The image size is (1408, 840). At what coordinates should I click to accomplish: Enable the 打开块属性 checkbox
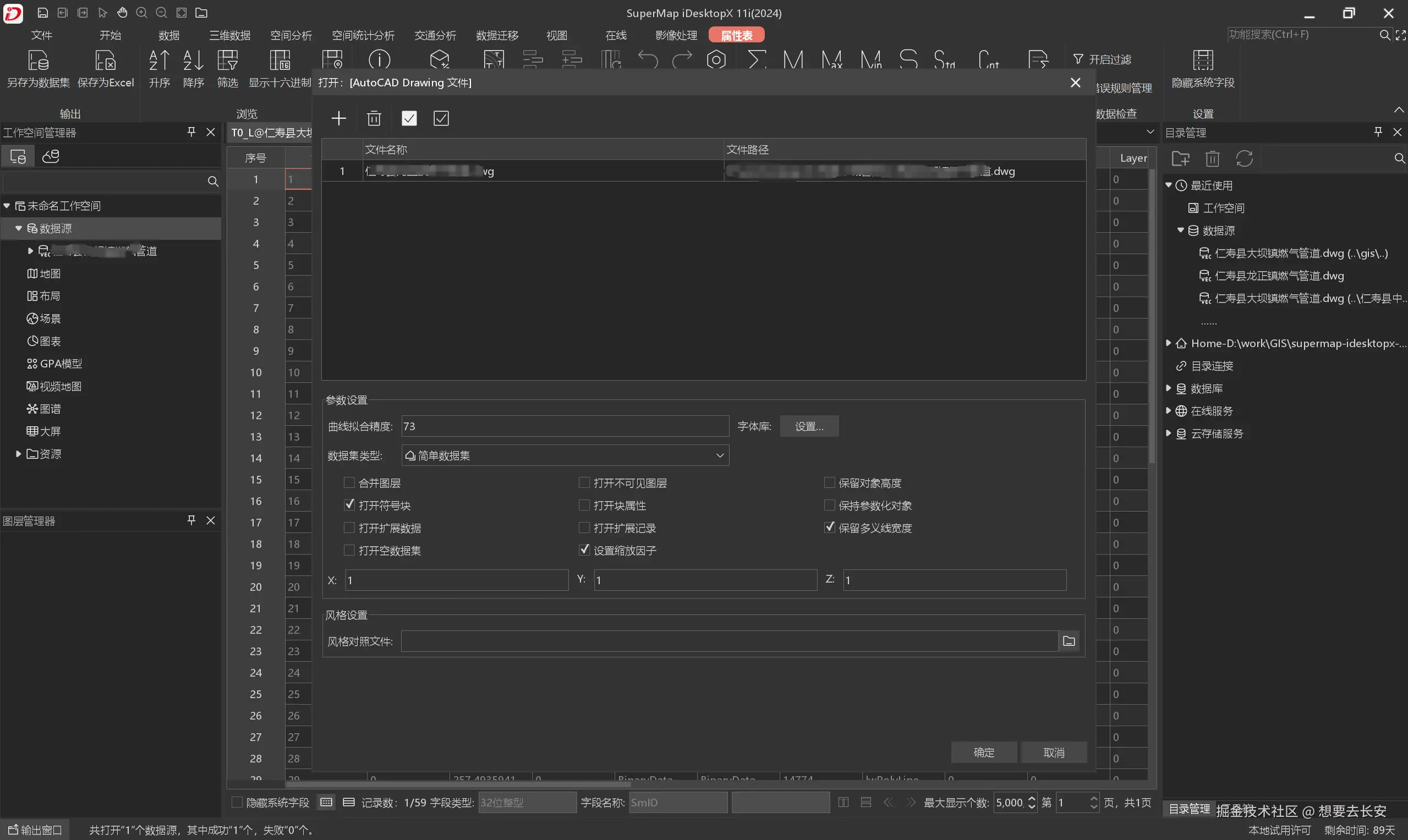point(584,505)
